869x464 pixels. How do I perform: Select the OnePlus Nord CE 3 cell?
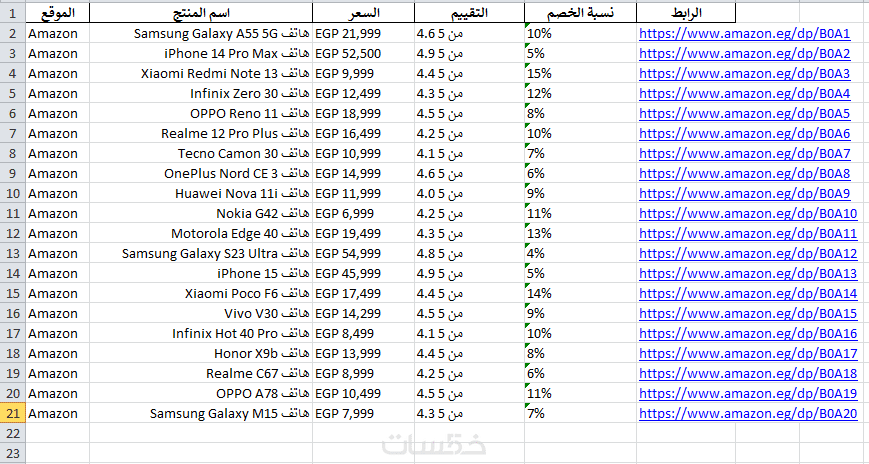[201, 174]
